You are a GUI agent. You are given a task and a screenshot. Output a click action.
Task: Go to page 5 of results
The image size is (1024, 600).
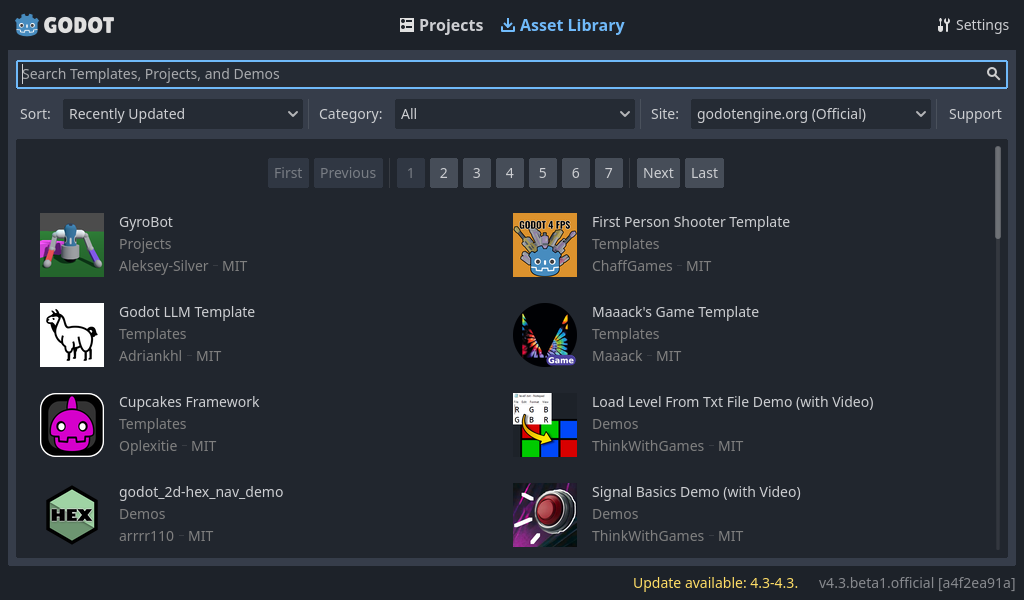pos(542,172)
